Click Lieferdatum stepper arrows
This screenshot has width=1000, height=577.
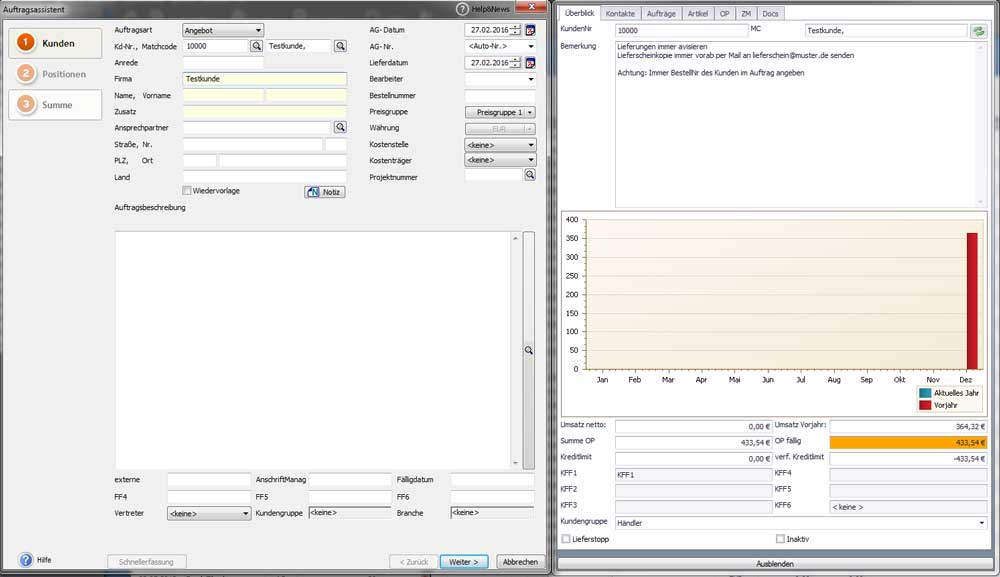[x=516, y=63]
